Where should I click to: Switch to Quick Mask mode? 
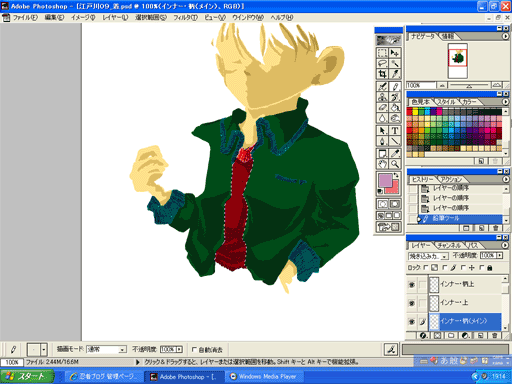(x=395, y=204)
